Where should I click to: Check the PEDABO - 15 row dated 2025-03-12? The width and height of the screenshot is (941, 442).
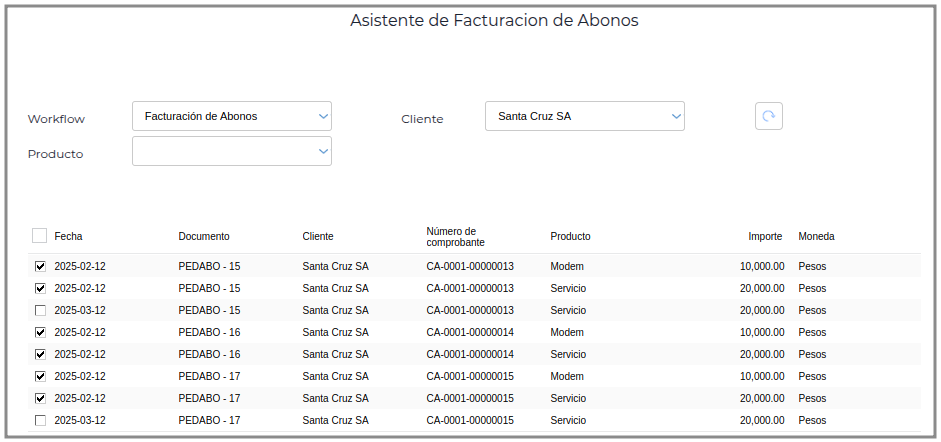coord(40,311)
